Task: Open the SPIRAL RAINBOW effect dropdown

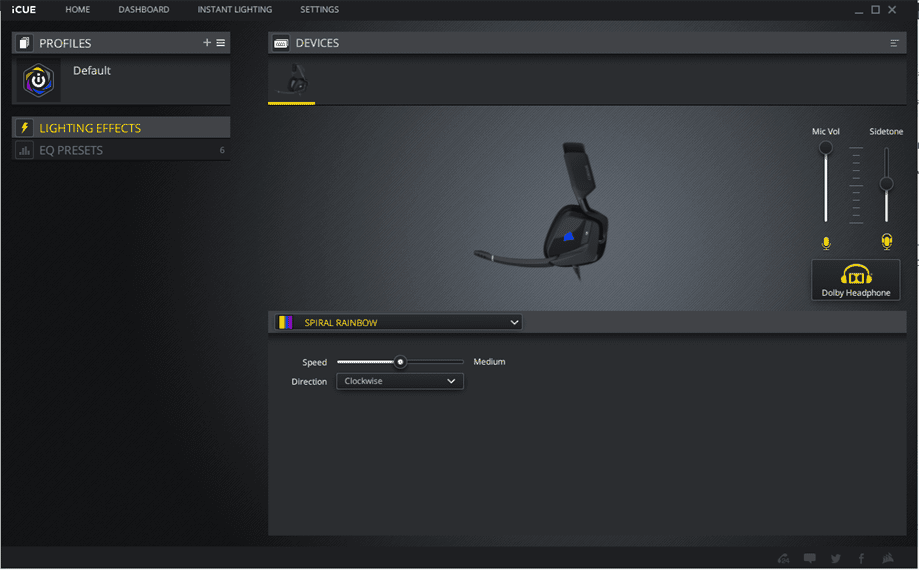Action: coord(399,322)
